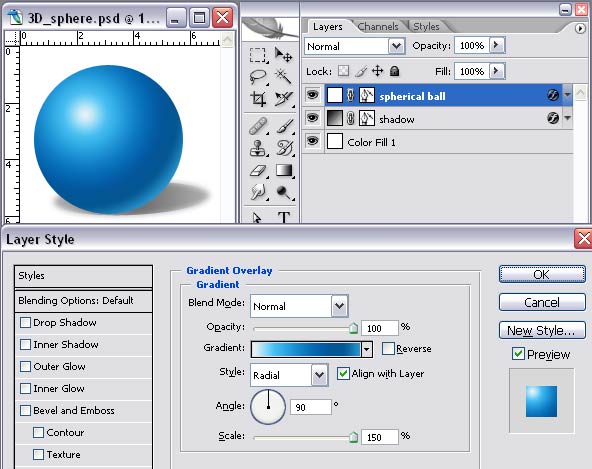592x469 pixels.
Task: Enable the Inner Glow checkbox
Action: click(x=25, y=388)
